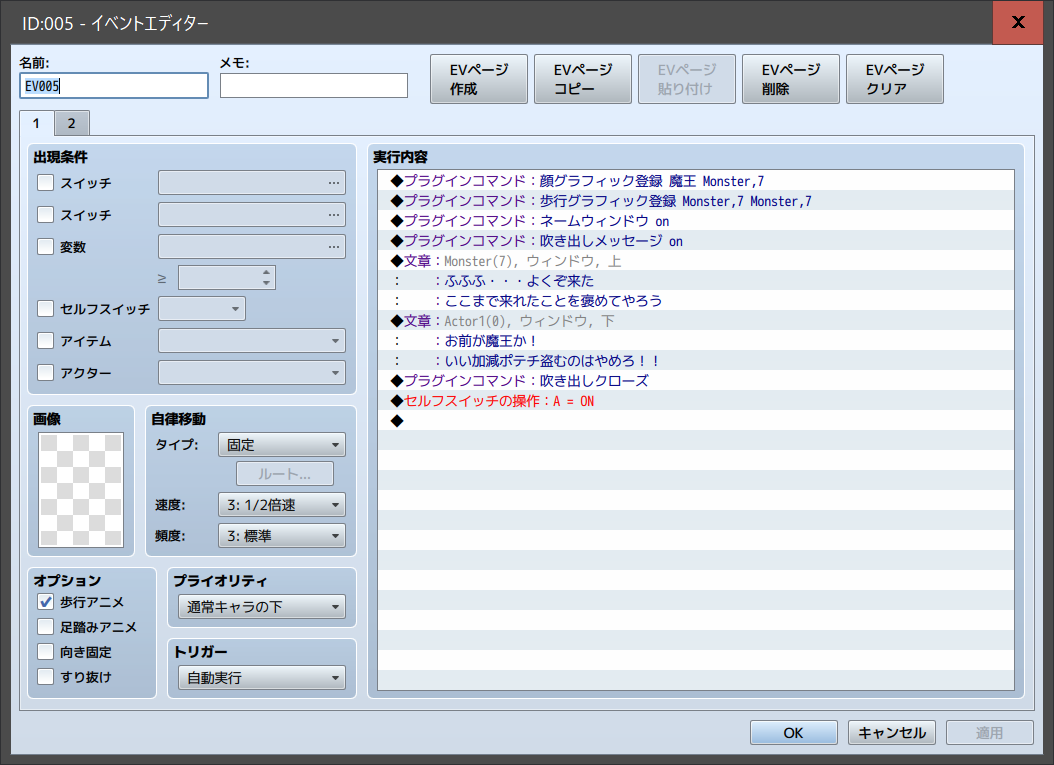
Task: Select the 文章 Actor1(0) command line
Action: point(696,321)
